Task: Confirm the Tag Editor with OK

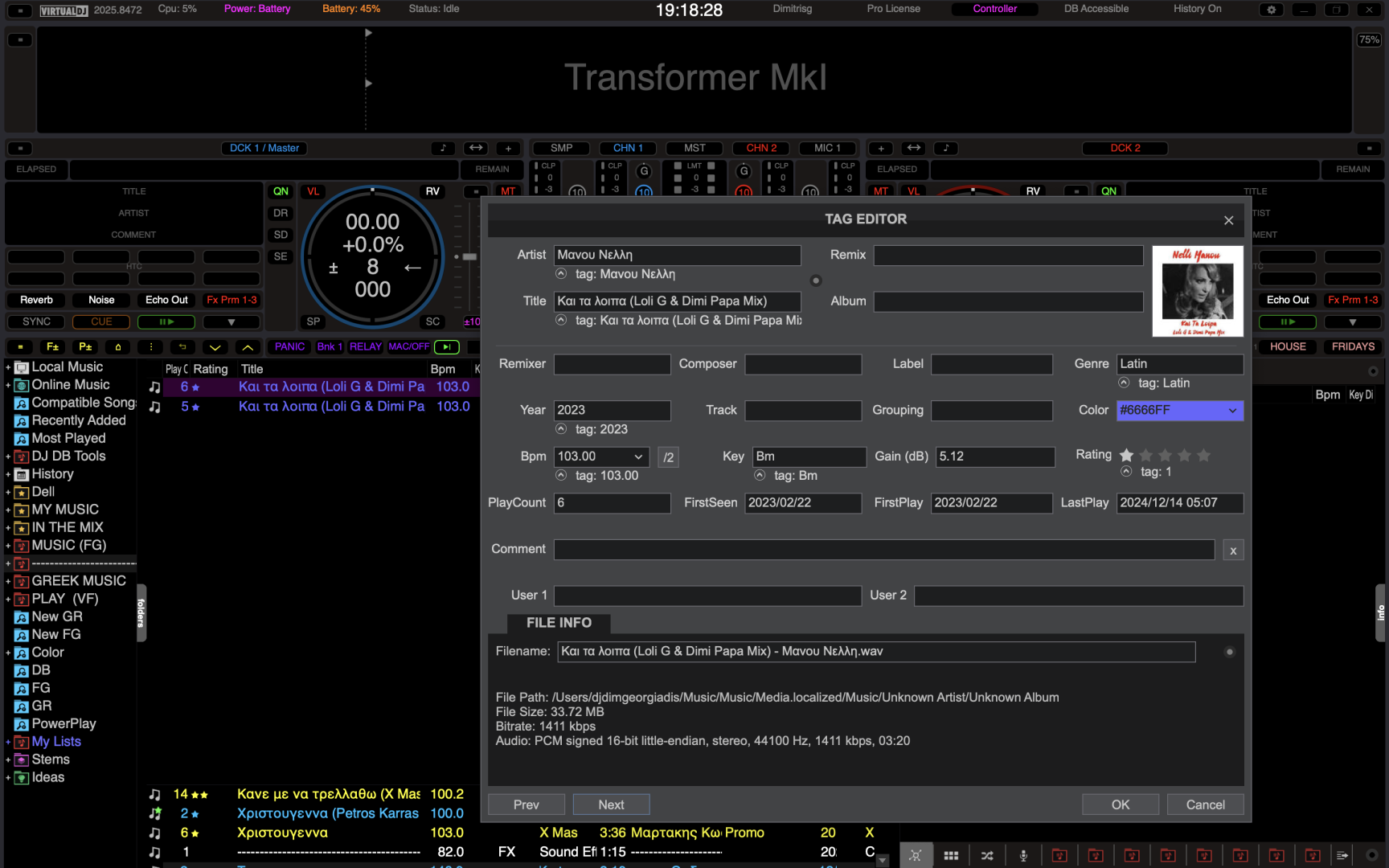Action: pos(1121,805)
